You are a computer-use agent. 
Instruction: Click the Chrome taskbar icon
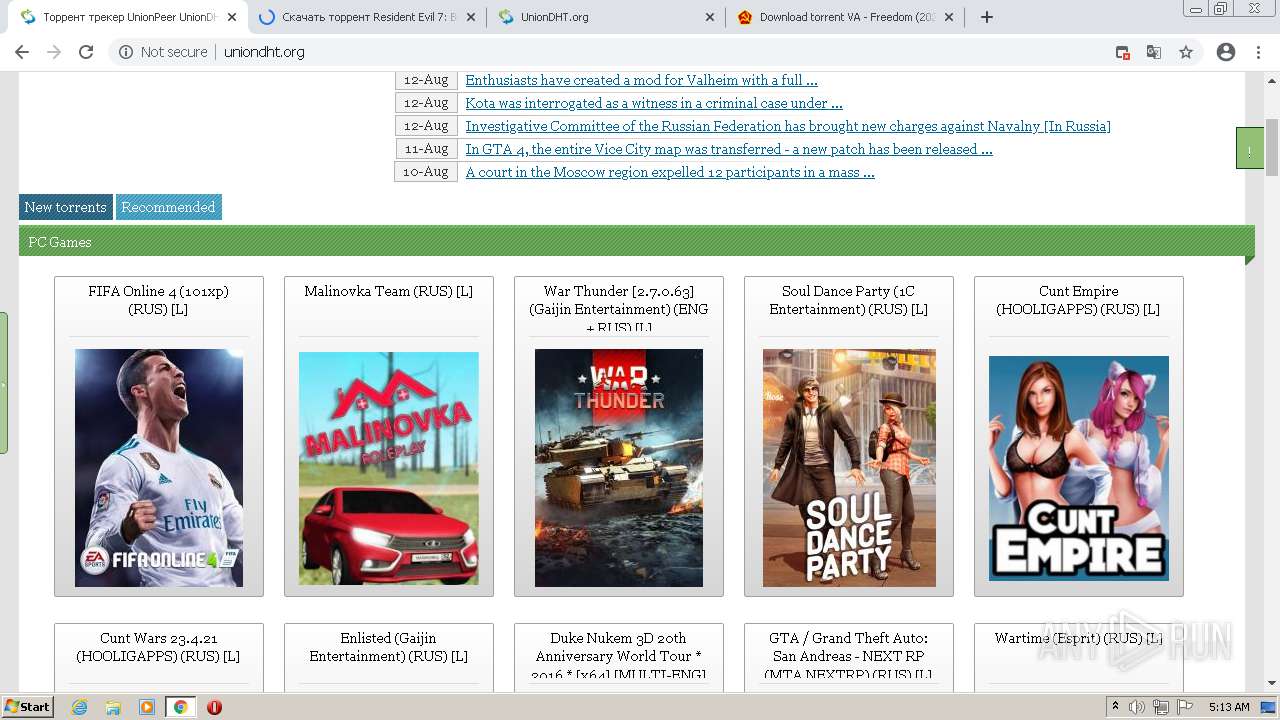click(x=180, y=707)
